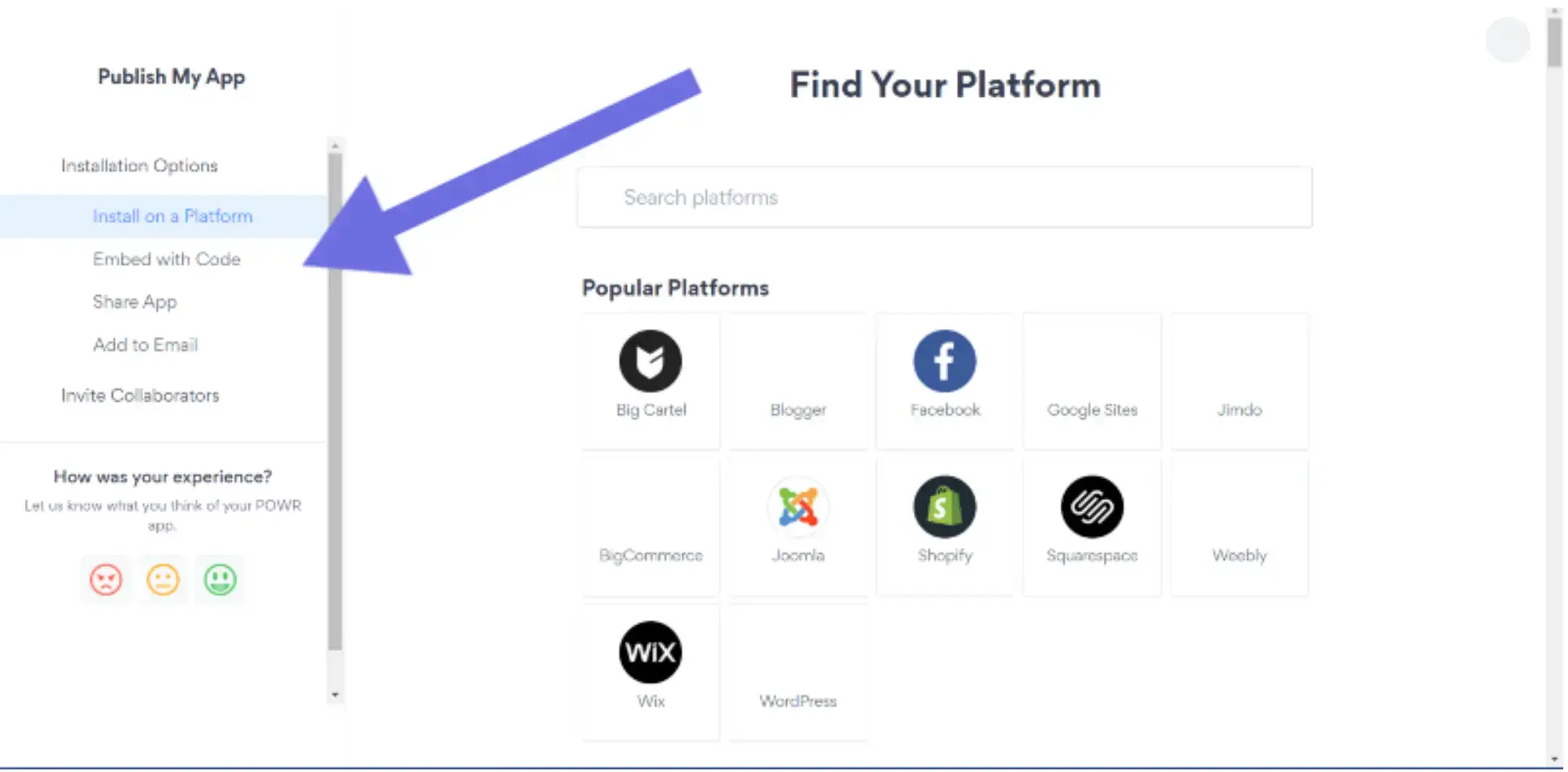This screenshot has height=772, width=1568.
Task: Open the Share App option
Action: pos(134,302)
